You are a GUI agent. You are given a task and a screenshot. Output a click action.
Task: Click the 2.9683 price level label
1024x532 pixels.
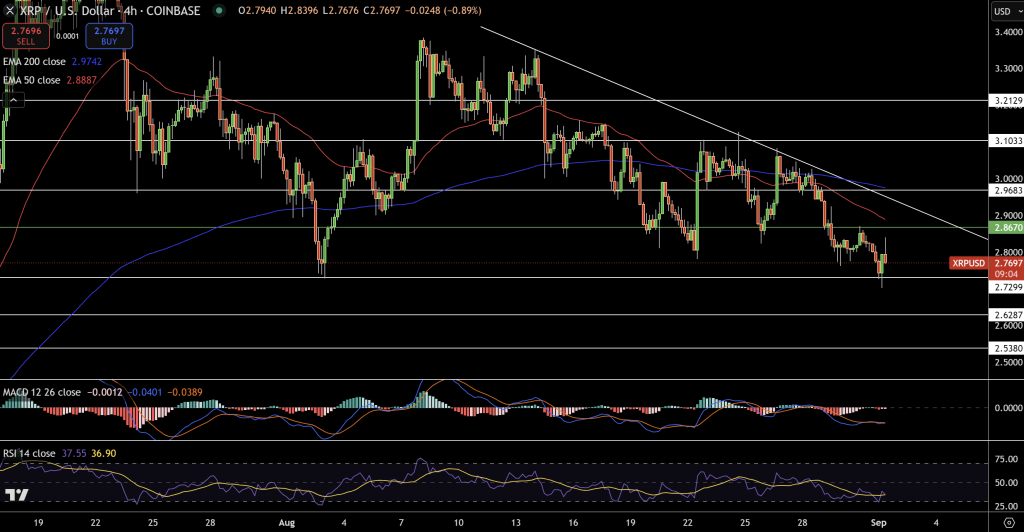click(x=1006, y=191)
